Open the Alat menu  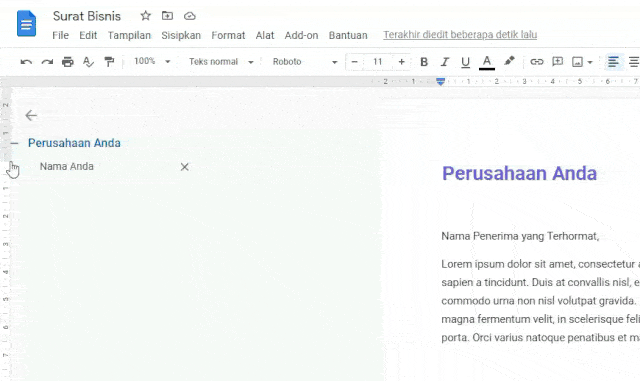click(265, 35)
